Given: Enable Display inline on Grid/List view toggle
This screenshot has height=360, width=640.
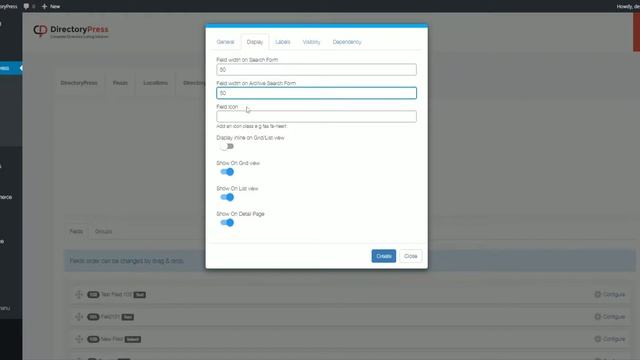Looking at the screenshot, I should click(x=227, y=147).
